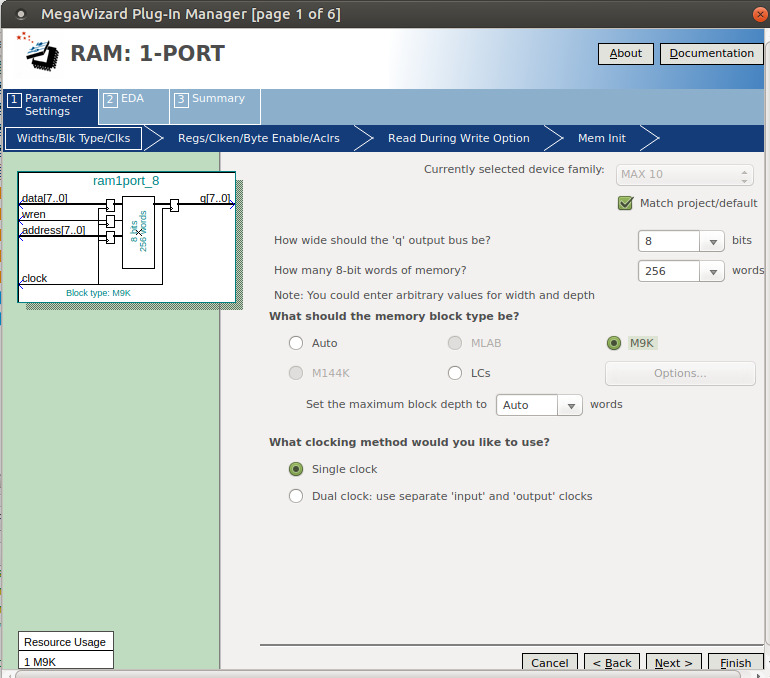Screen dimensions: 770x678
Task: Click the ram1port_8 block diagram title
Action: click(126, 181)
